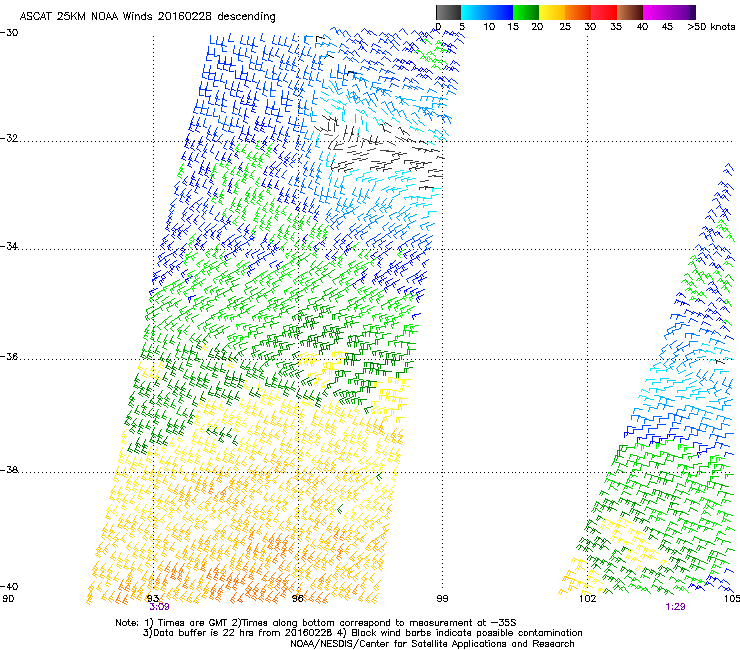Image resolution: width=740 pixels, height=650 pixels.
Task: Click the '96' longitude label
Action: [298, 599]
